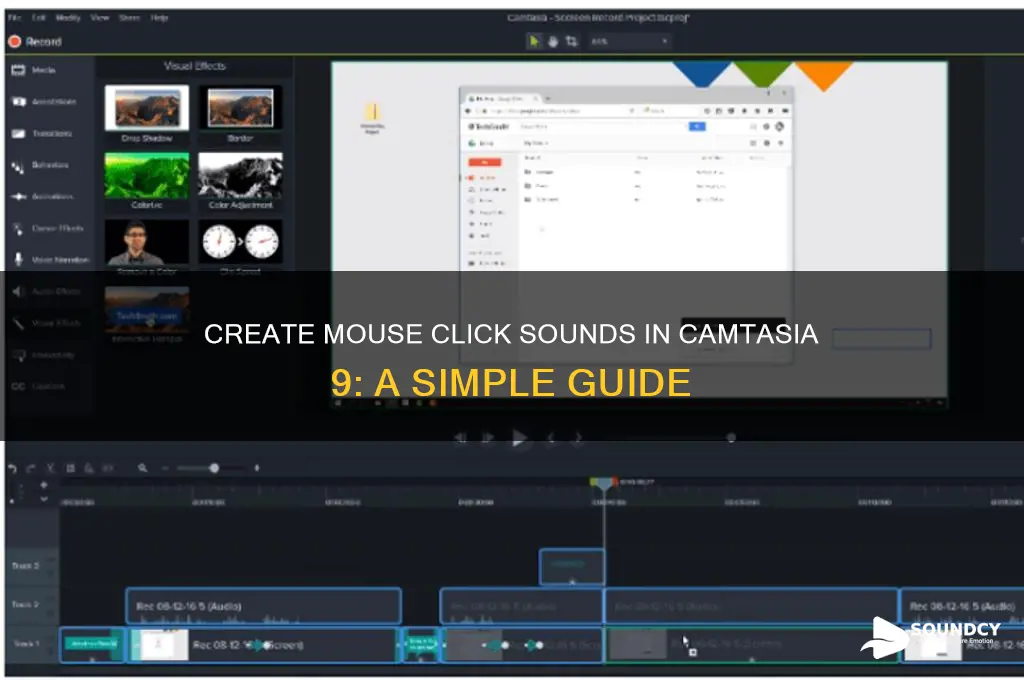Open the Help menu
The image size is (1024, 680).
click(159, 18)
